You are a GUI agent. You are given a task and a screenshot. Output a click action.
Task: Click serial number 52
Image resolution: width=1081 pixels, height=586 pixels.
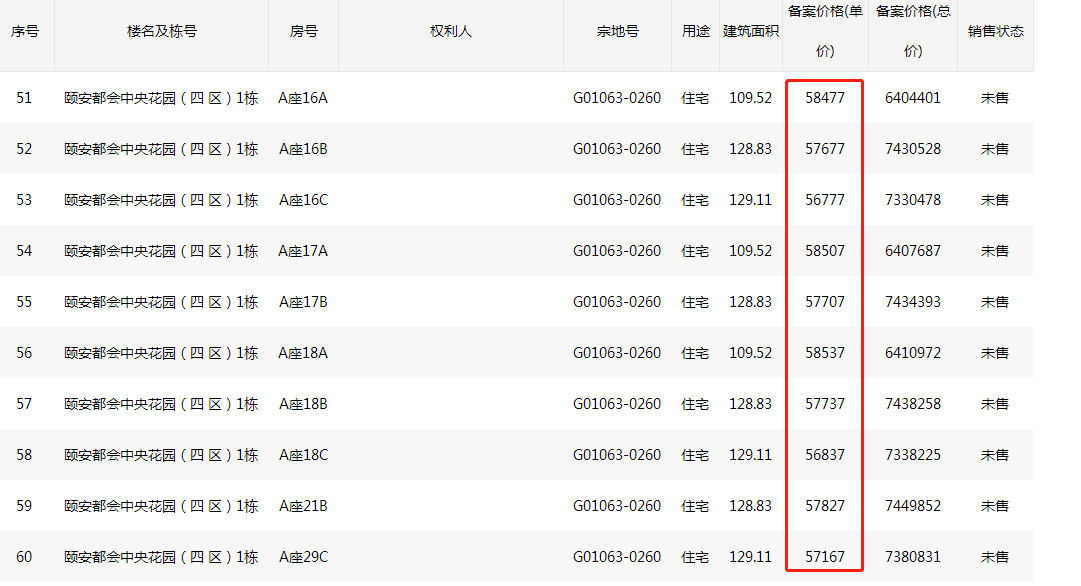[x=24, y=149]
